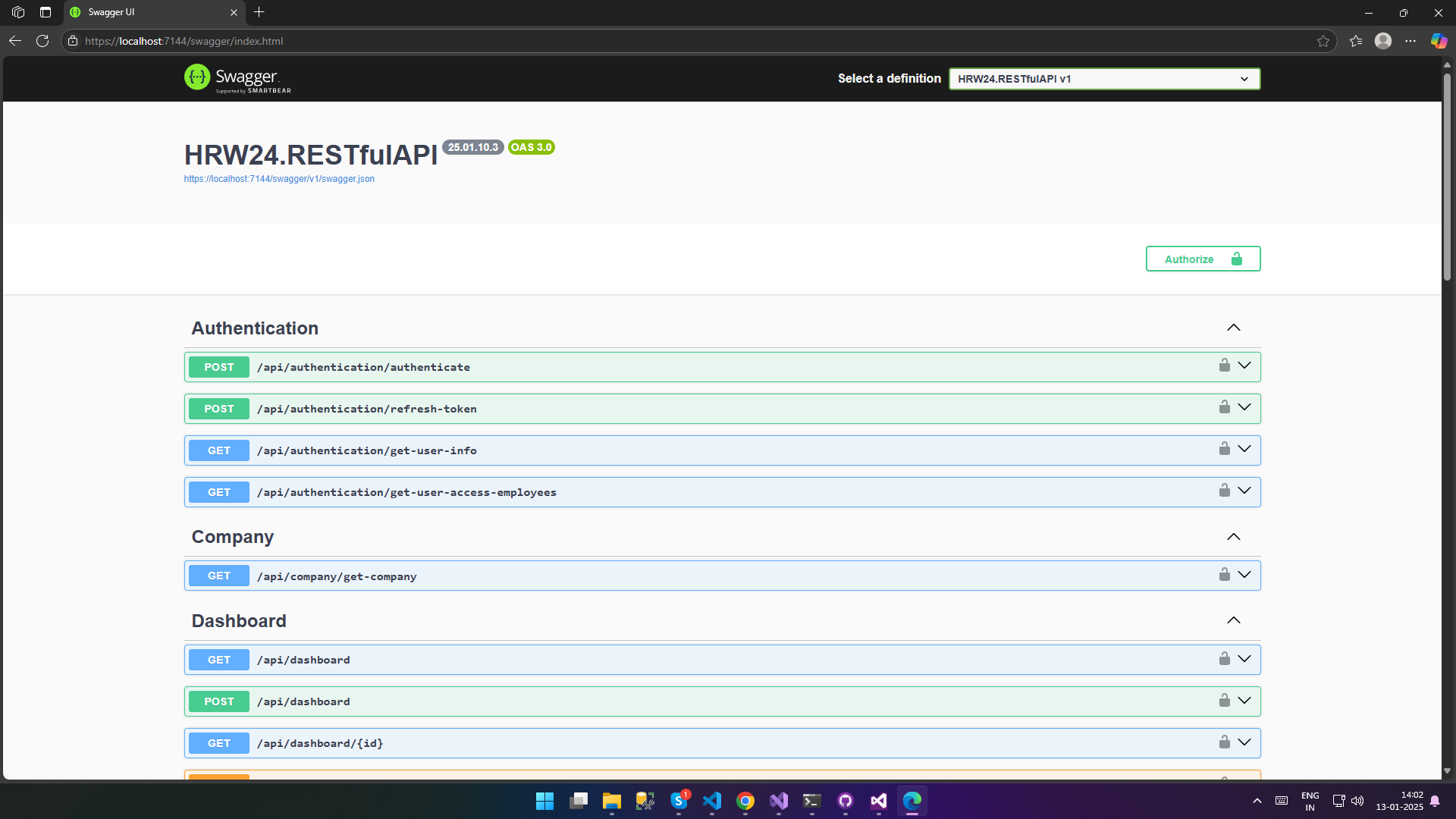Open the swagger.json link
The height and width of the screenshot is (819, 1456).
(279, 179)
